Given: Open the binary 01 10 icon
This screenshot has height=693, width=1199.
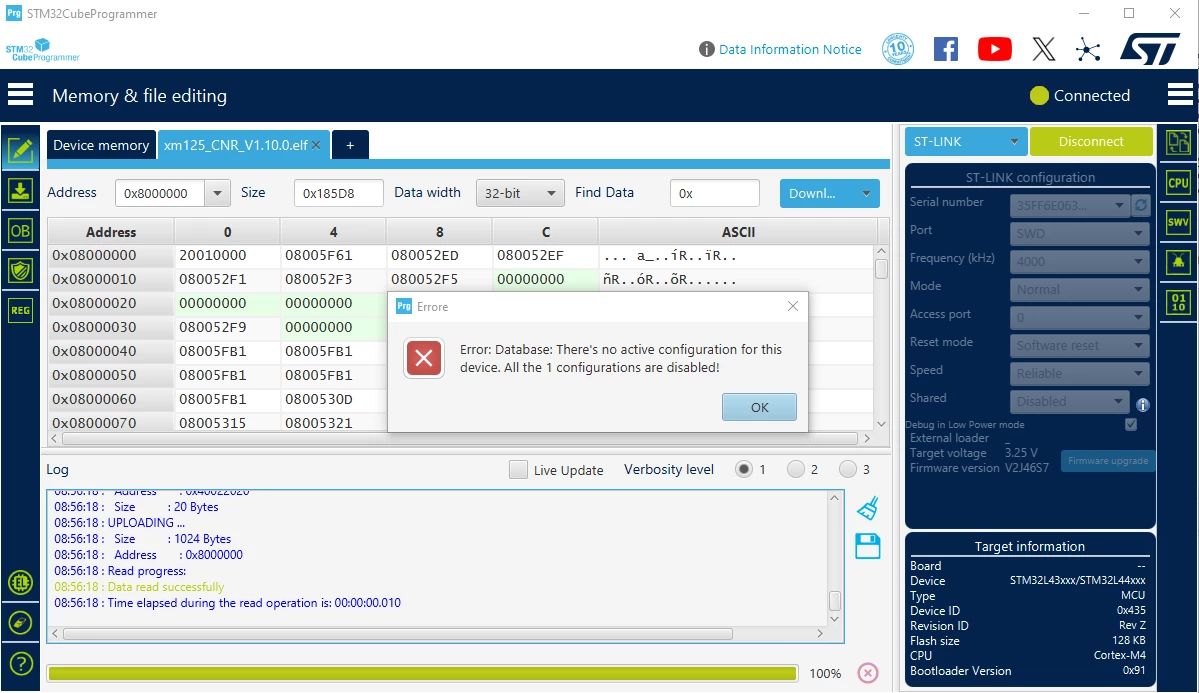Looking at the screenshot, I should [x=1178, y=302].
